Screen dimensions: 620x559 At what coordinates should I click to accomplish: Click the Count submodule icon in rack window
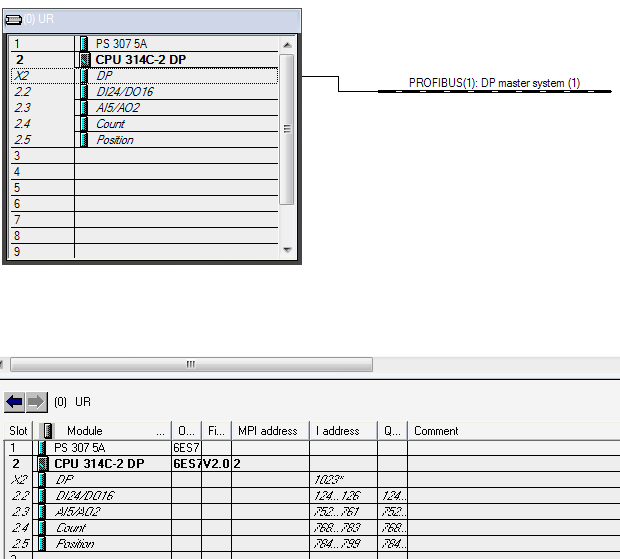tap(84, 124)
